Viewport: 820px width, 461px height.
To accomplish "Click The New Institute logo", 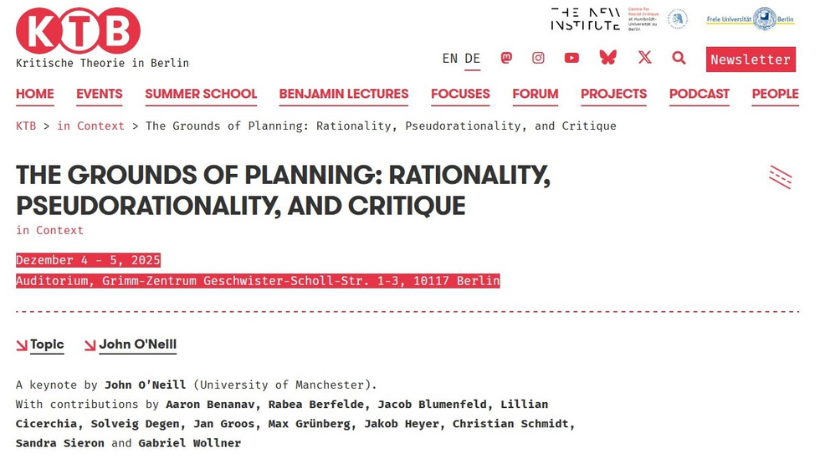I will pyautogui.click(x=586, y=19).
